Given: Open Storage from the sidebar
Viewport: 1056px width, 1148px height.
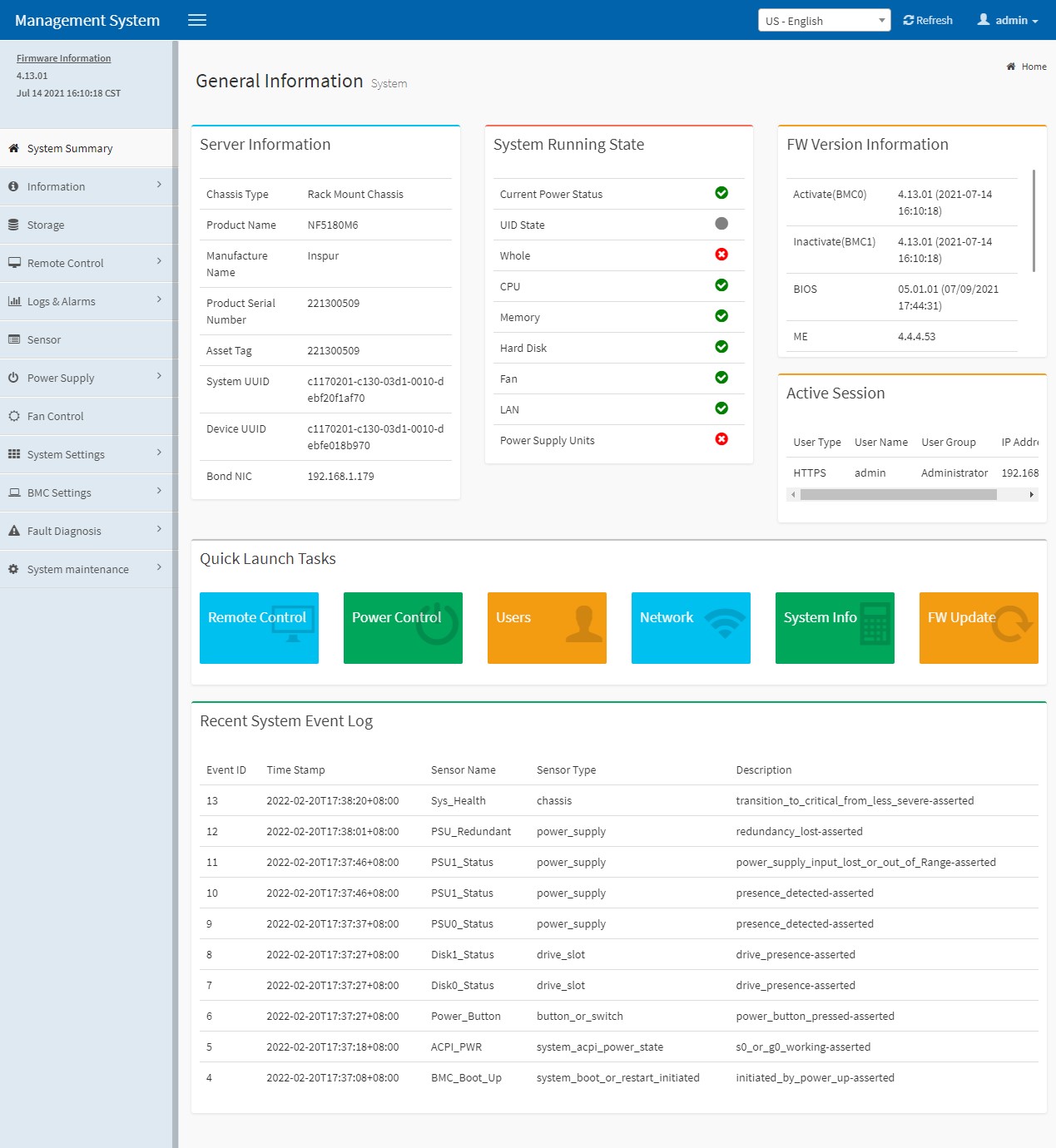Looking at the screenshot, I should click(46, 225).
